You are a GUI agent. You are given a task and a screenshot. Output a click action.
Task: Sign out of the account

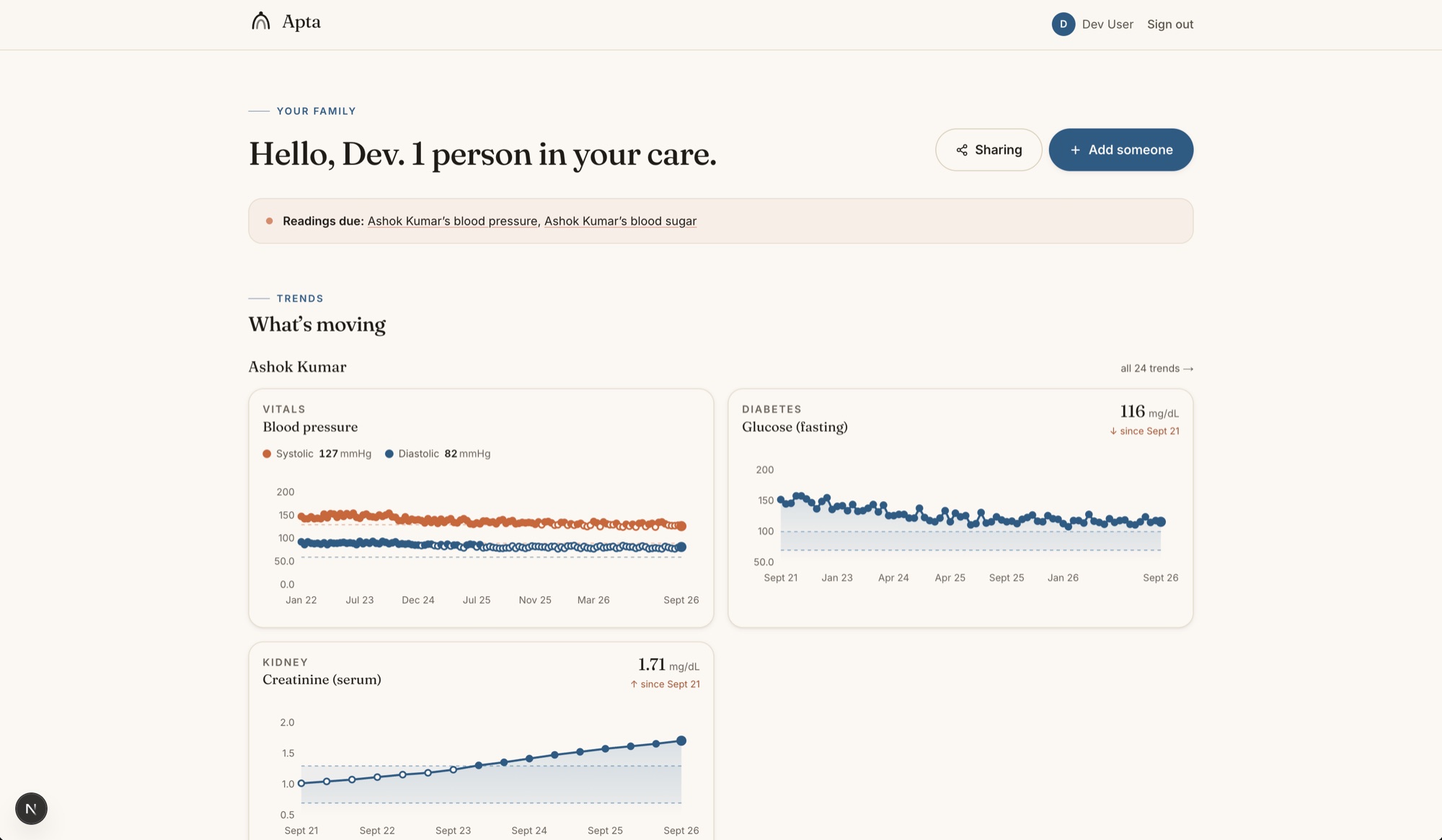[1170, 24]
